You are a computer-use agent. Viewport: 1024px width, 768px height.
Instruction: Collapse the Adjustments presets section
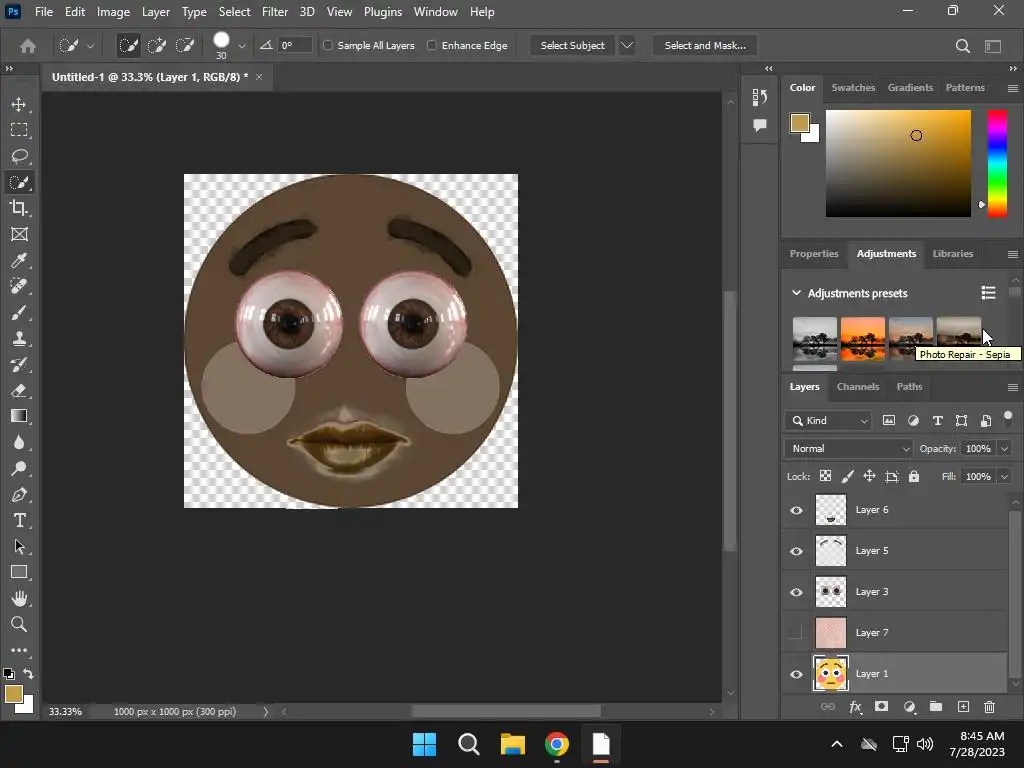pos(797,293)
